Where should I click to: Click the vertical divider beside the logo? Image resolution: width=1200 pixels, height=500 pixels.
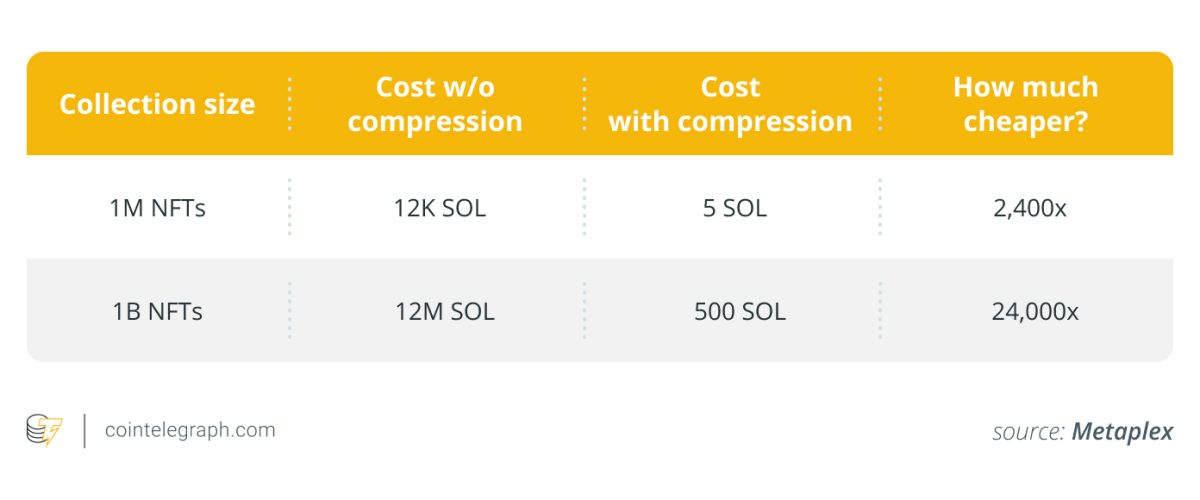click(84, 430)
